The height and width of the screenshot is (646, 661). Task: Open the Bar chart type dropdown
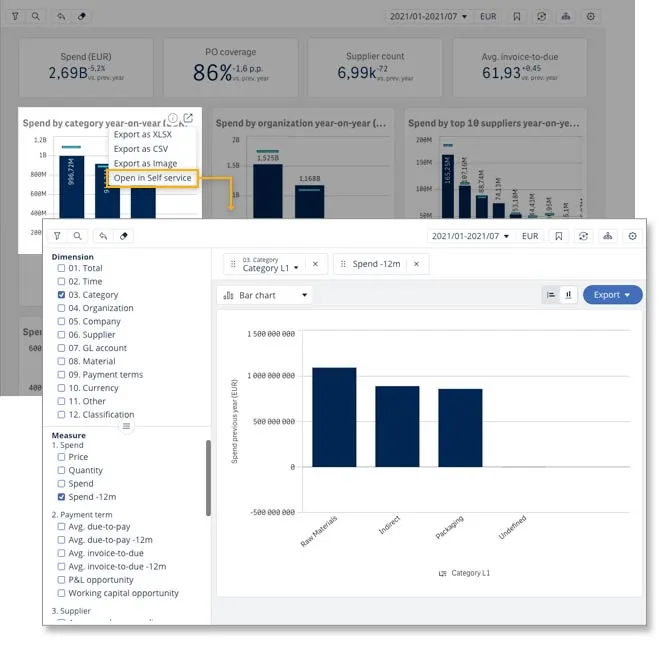(x=264, y=295)
